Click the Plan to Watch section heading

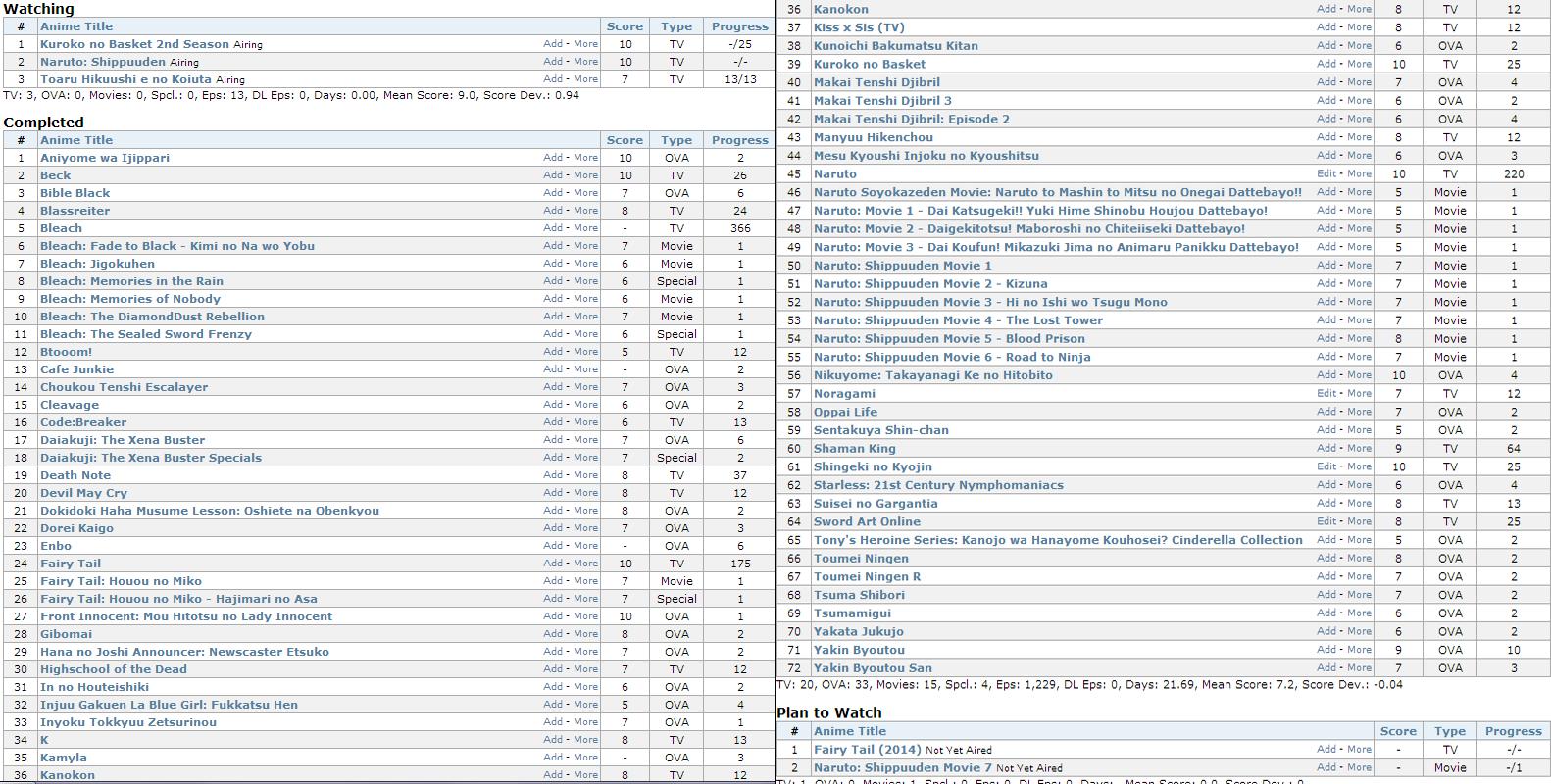point(829,713)
